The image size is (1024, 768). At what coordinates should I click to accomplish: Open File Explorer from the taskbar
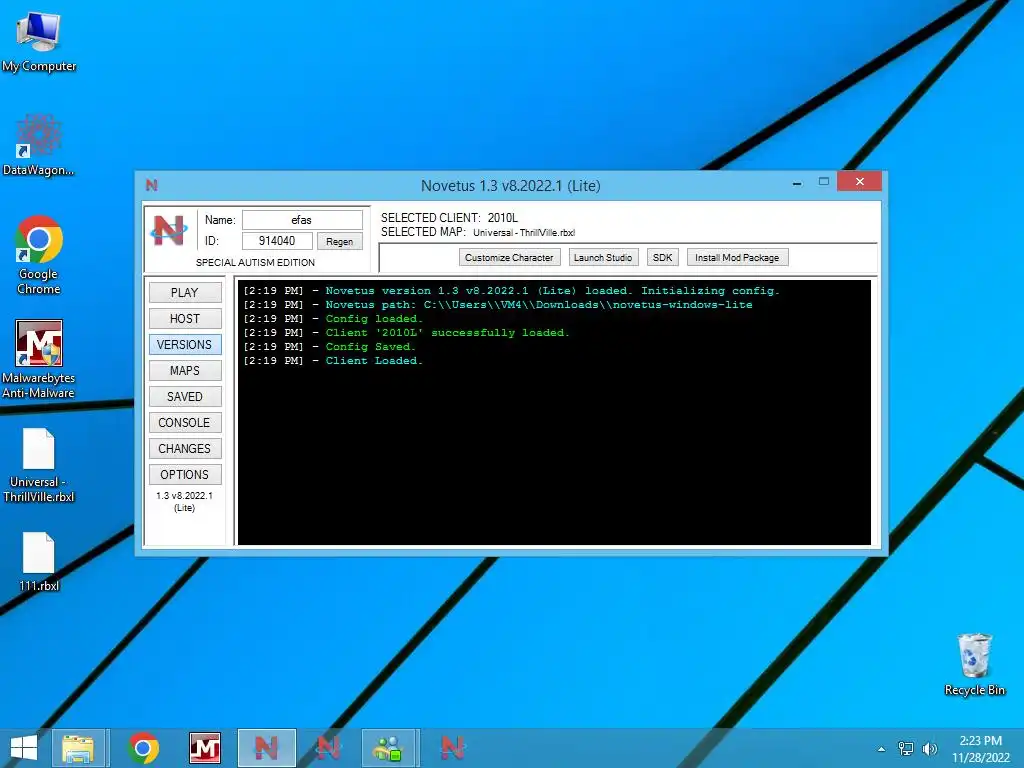[78, 748]
